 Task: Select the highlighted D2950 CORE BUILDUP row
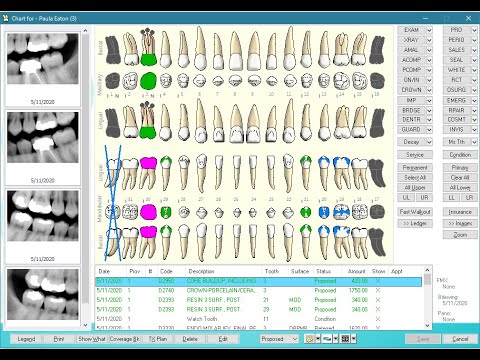pyautogui.click(x=259, y=281)
